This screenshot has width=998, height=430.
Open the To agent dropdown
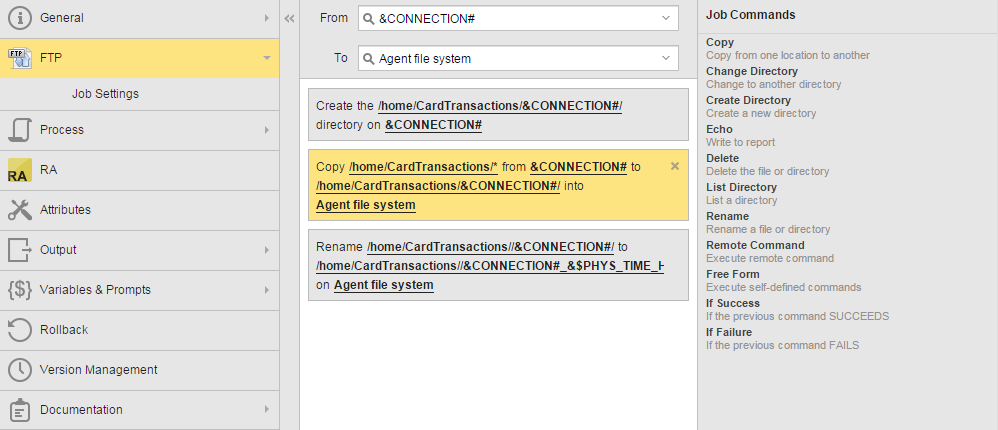point(667,58)
